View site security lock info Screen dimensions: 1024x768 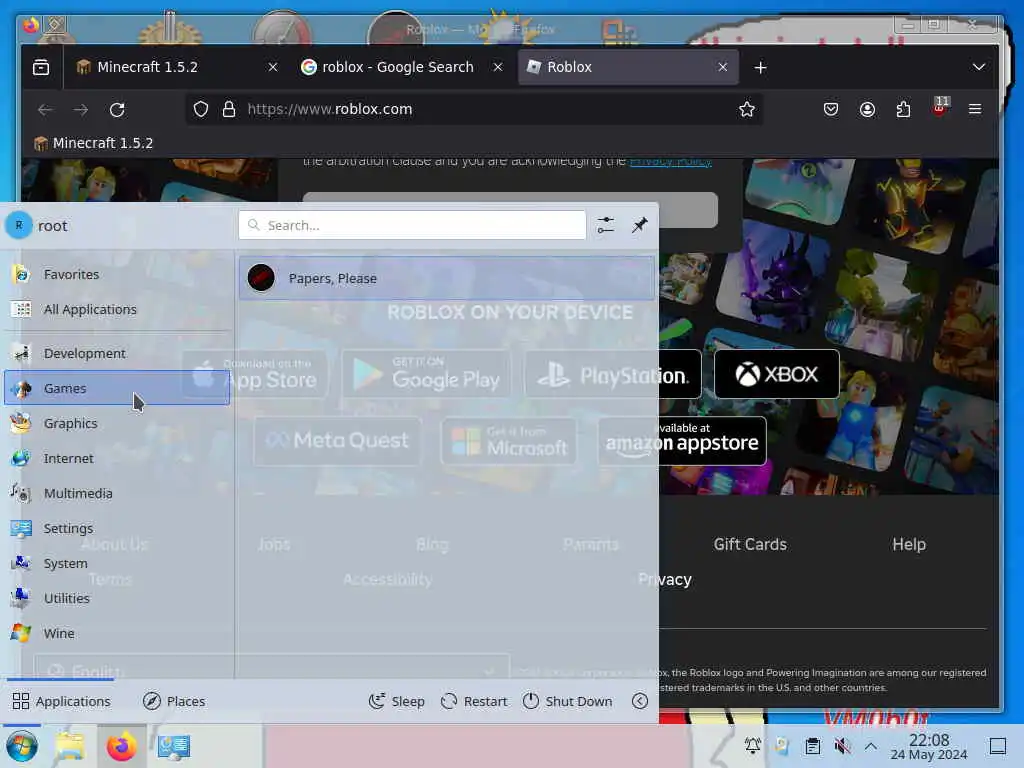click(229, 109)
